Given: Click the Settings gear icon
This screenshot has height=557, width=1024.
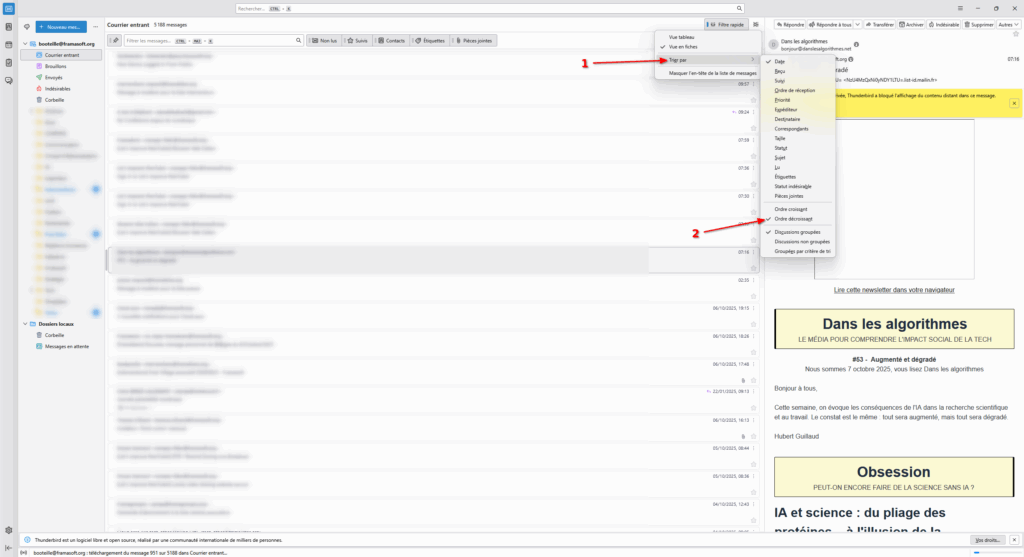Looking at the screenshot, I should [x=8, y=530].
